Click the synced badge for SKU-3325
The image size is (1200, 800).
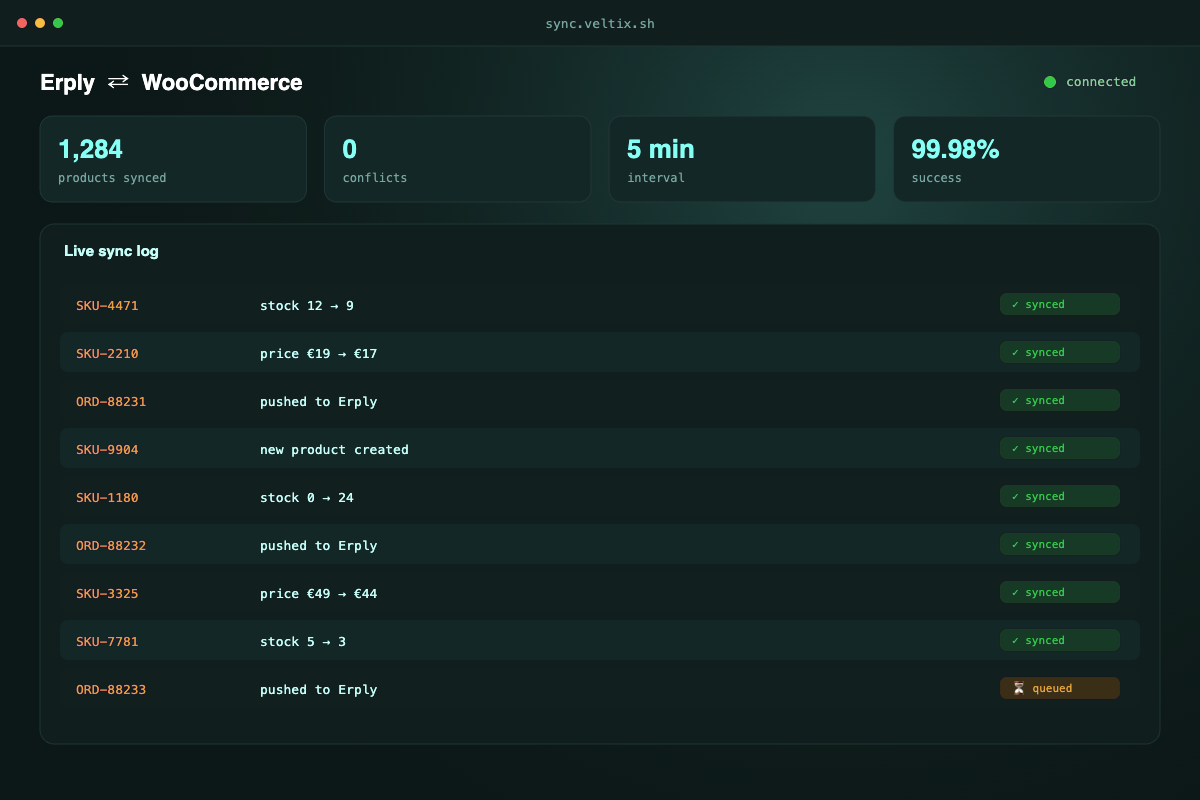point(1060,592)
